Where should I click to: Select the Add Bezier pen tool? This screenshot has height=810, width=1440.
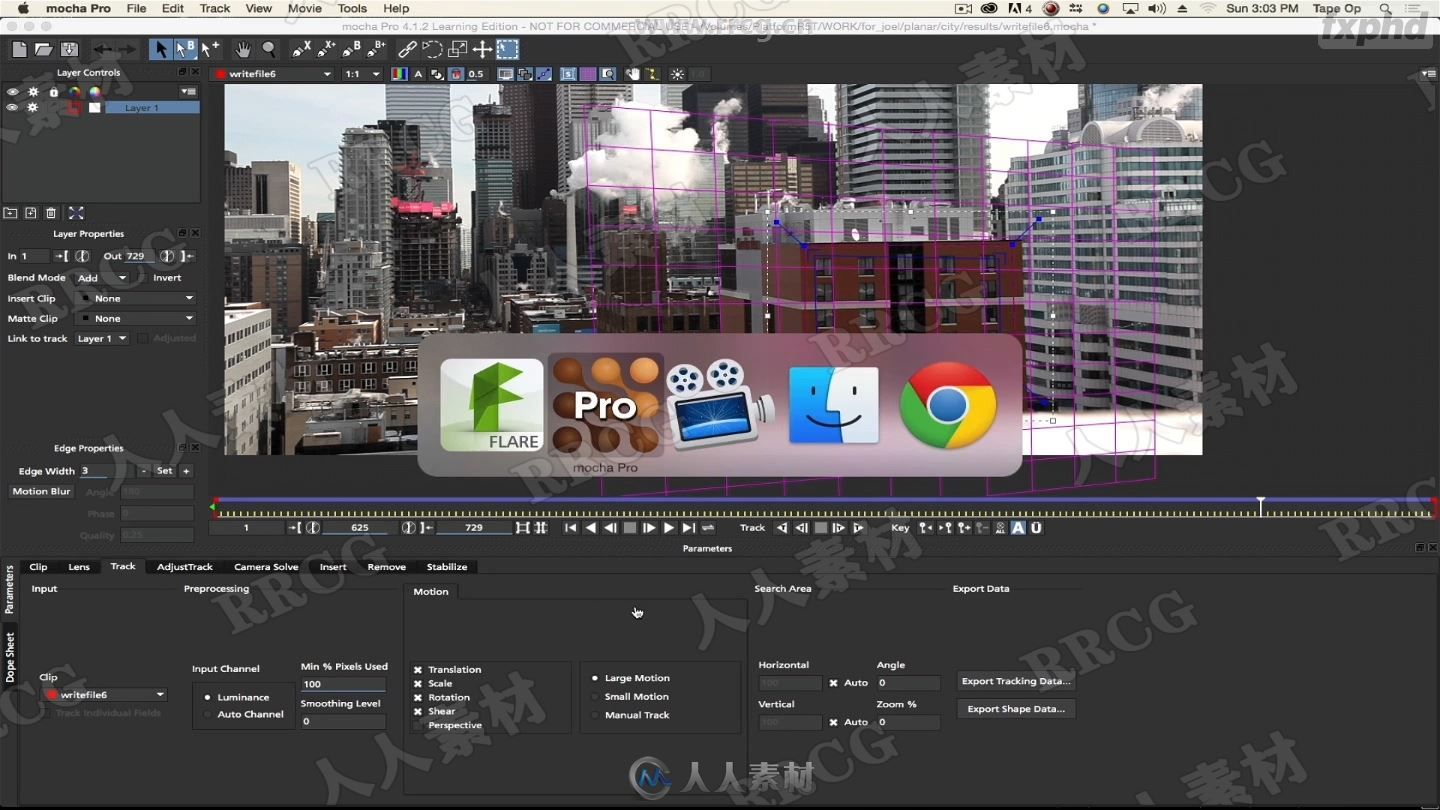coord(377,49)
